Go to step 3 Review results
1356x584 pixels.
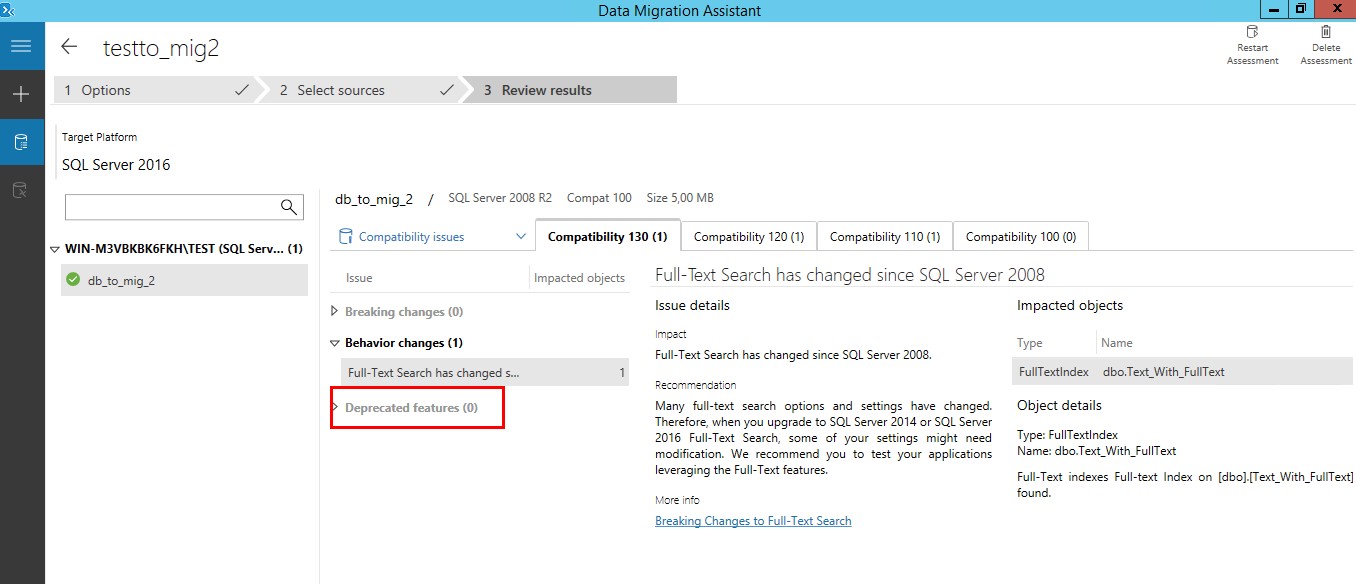574,90
